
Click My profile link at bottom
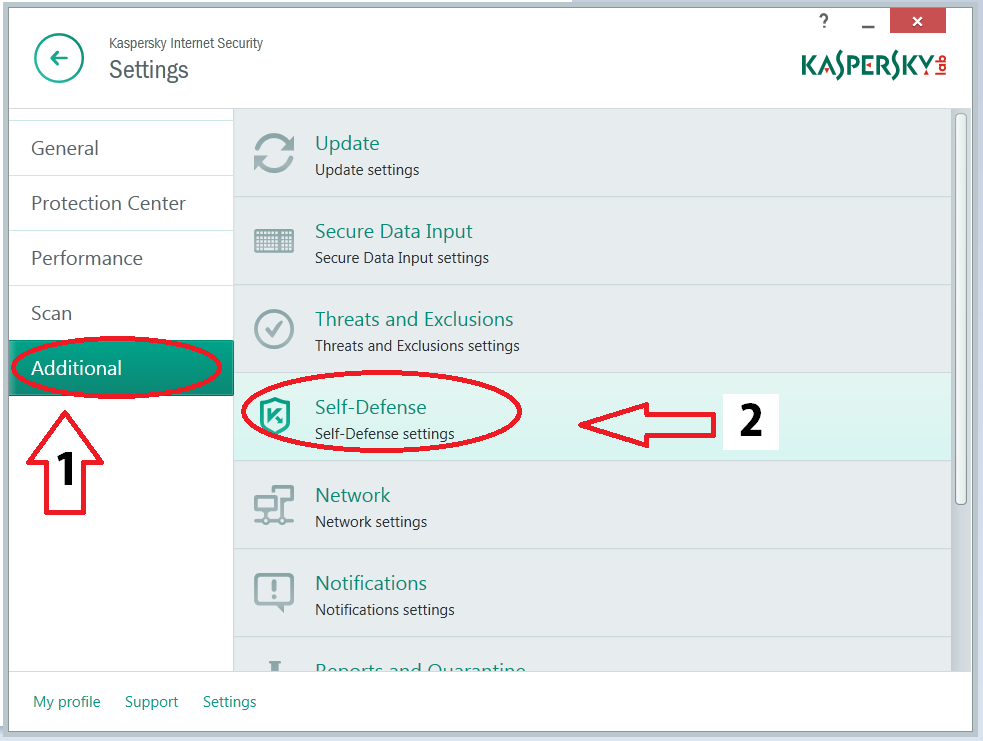pyautogui.click(x=66, y=702)
